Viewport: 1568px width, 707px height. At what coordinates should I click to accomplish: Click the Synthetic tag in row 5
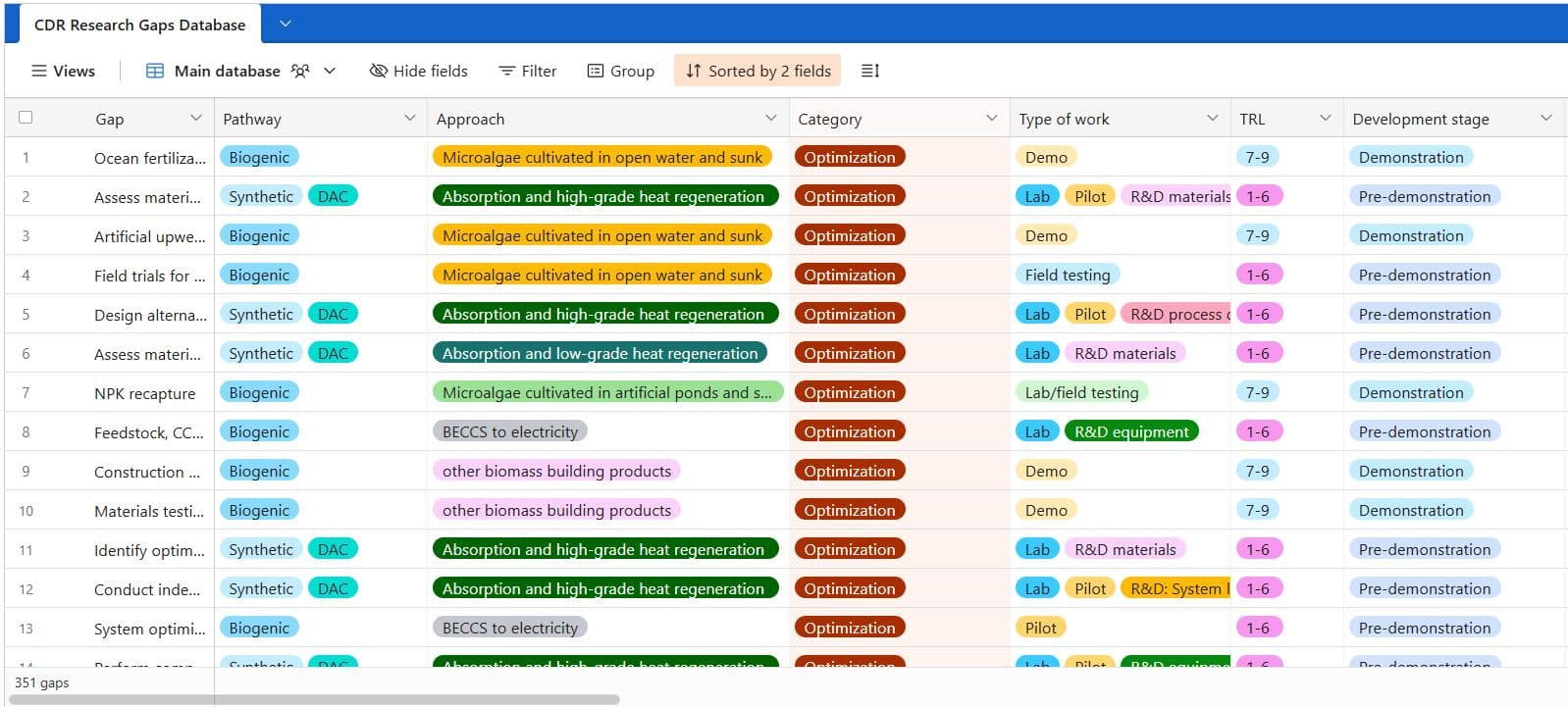[261, 314]
